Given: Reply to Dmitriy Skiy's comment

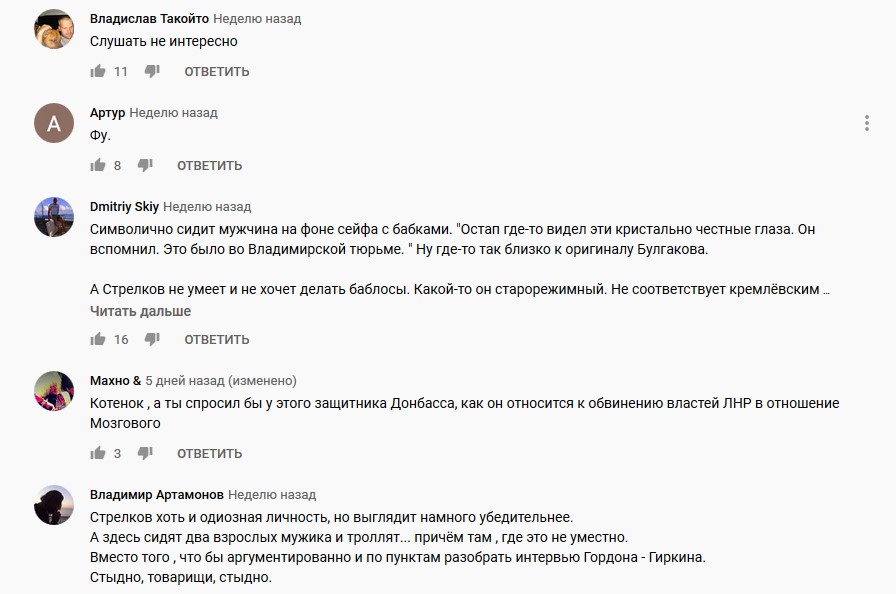Looking at the screenshot, I should tap(217, 339).
